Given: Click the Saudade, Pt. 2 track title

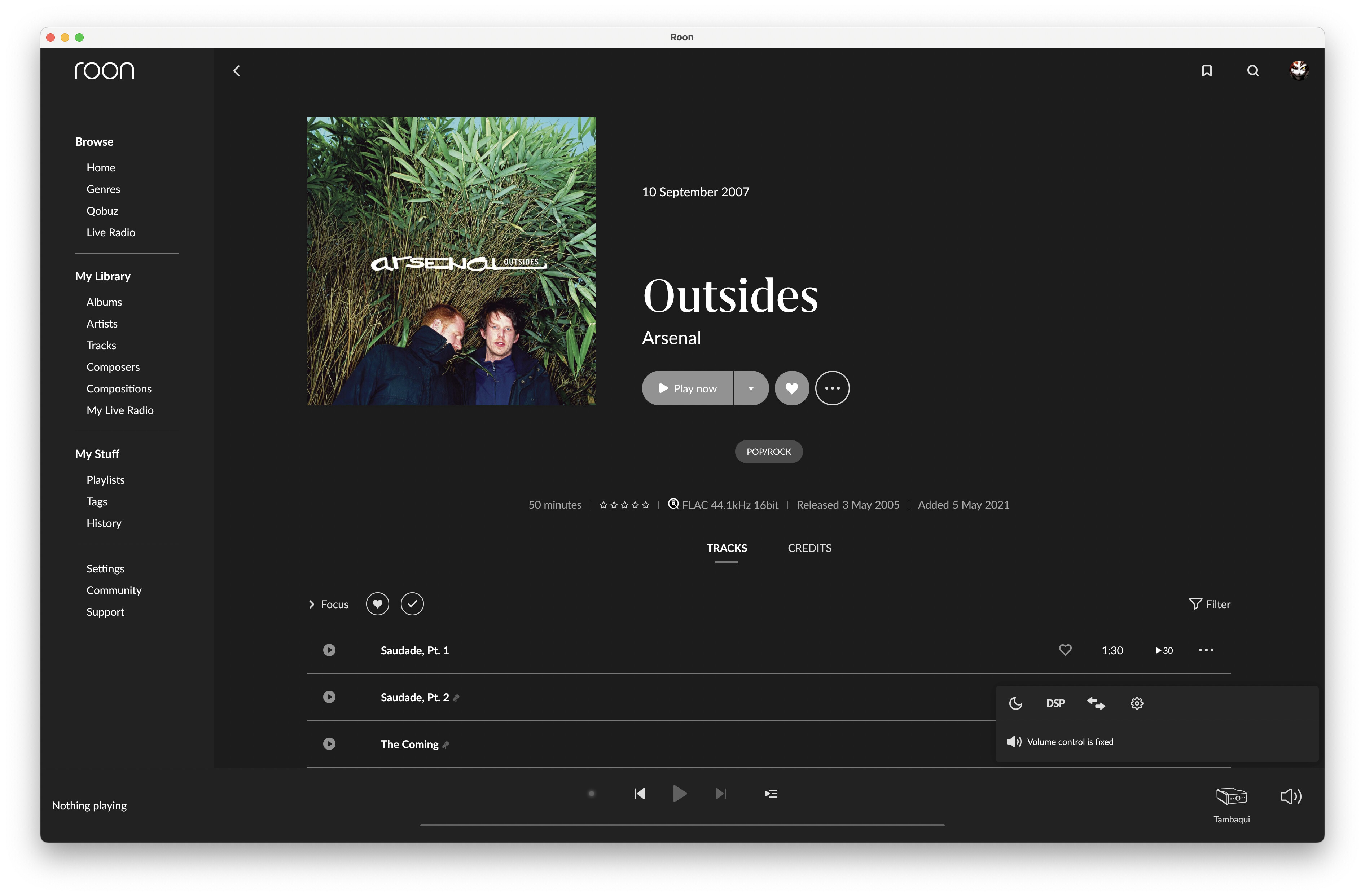Looking at the screenshot, I should (x=415, y=697).
